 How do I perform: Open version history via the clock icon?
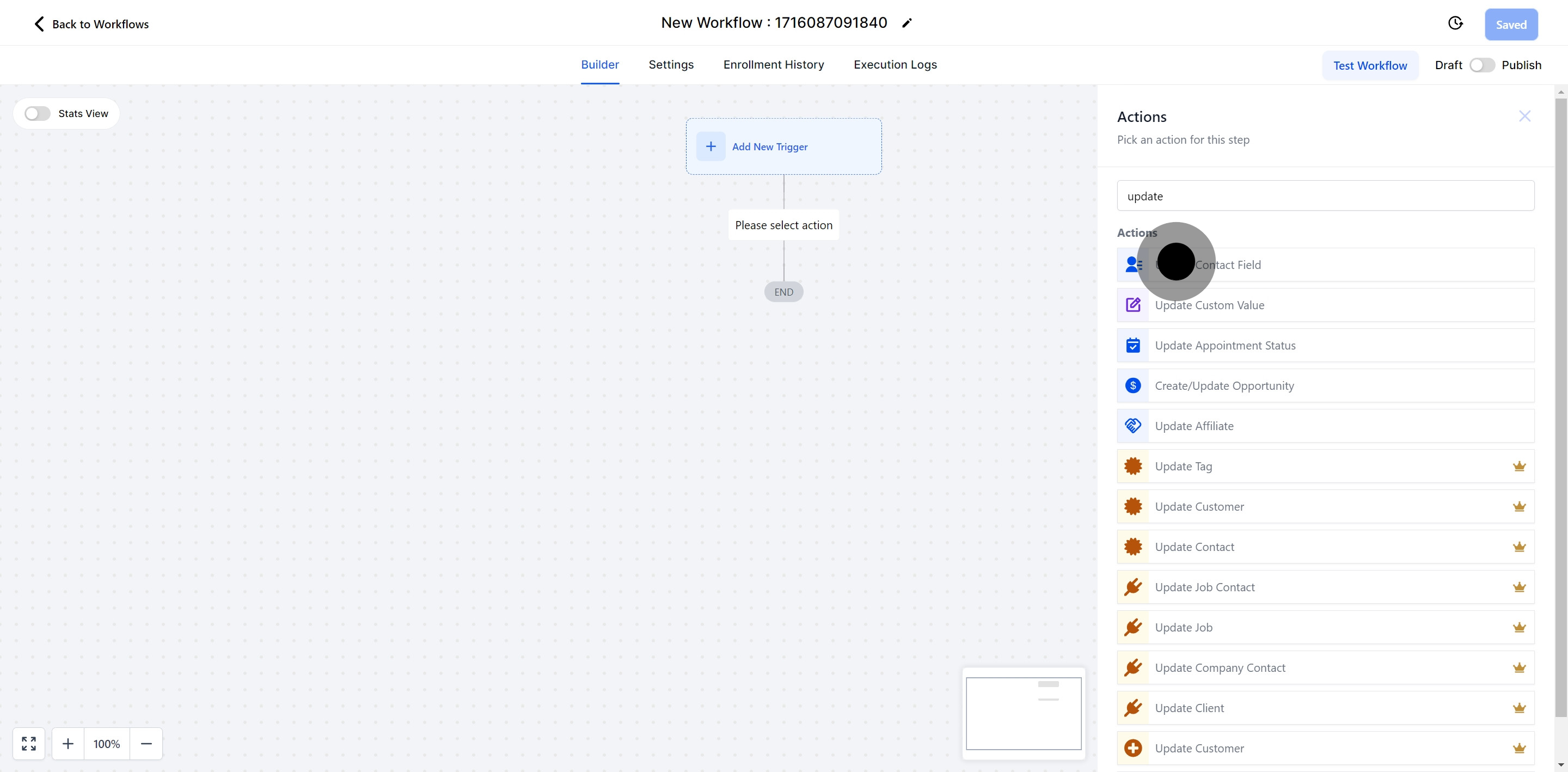click(x=1455, y=24)
